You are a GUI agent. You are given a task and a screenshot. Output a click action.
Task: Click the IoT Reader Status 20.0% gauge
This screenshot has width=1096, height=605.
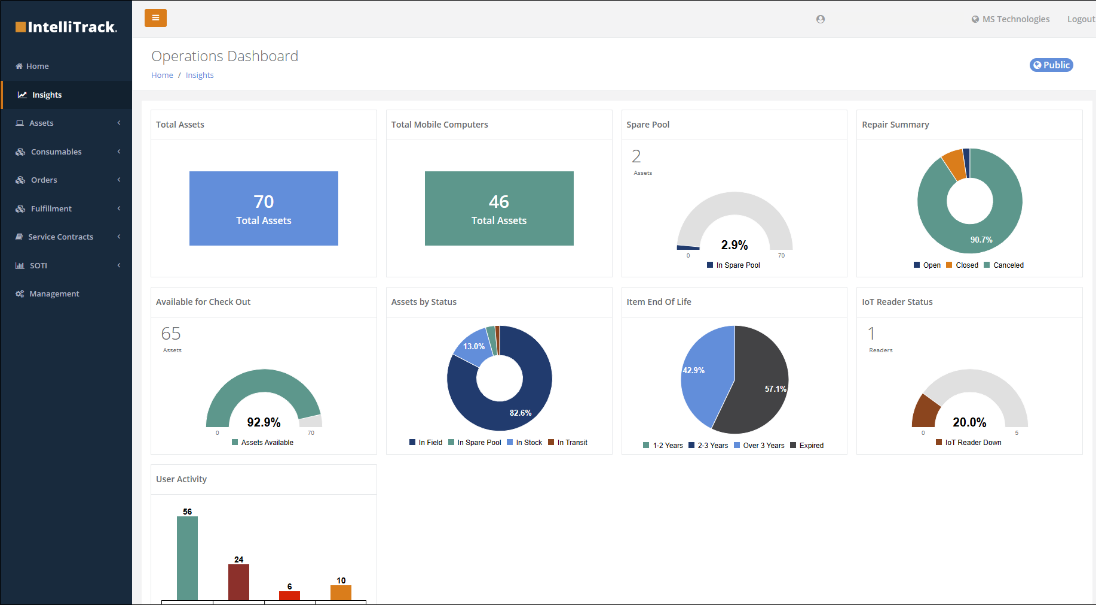(969, 398)
